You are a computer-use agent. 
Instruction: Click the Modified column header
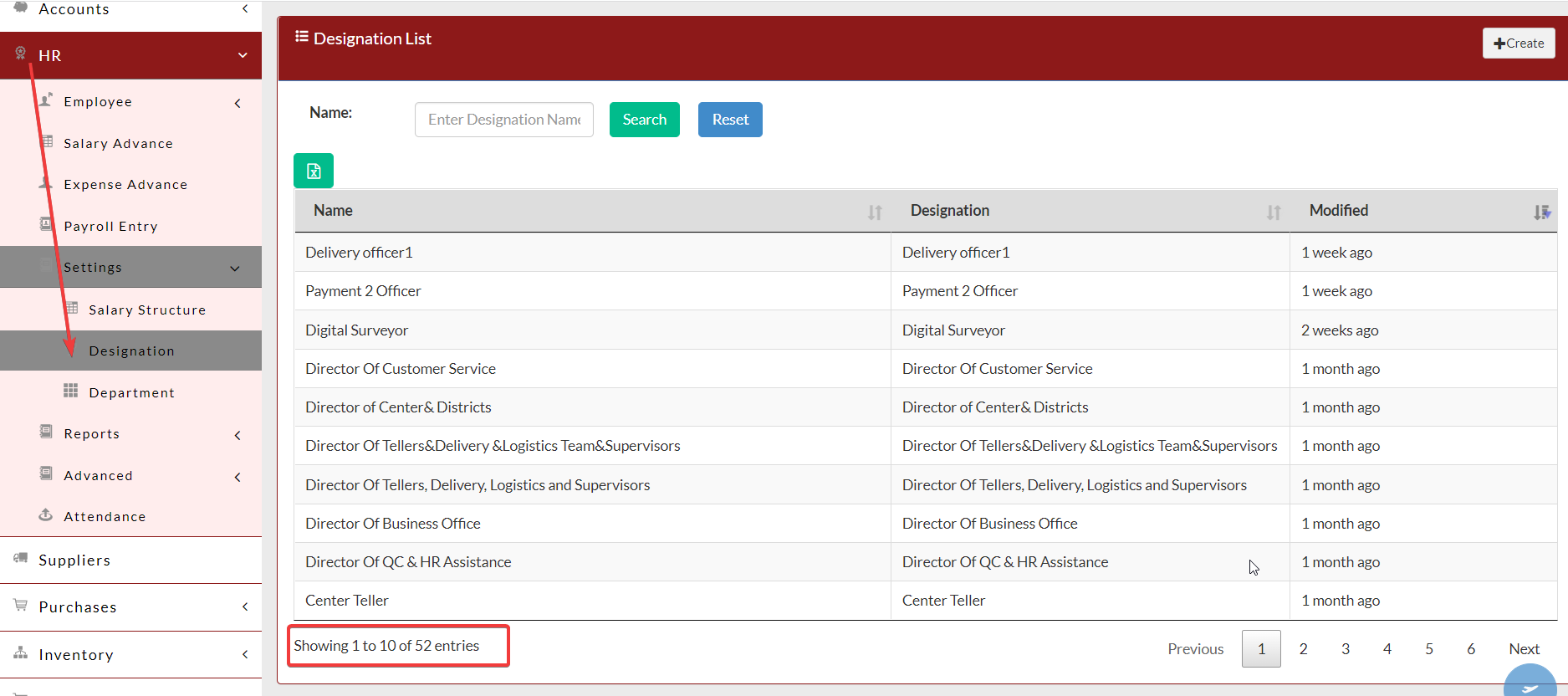[1423, 211]
